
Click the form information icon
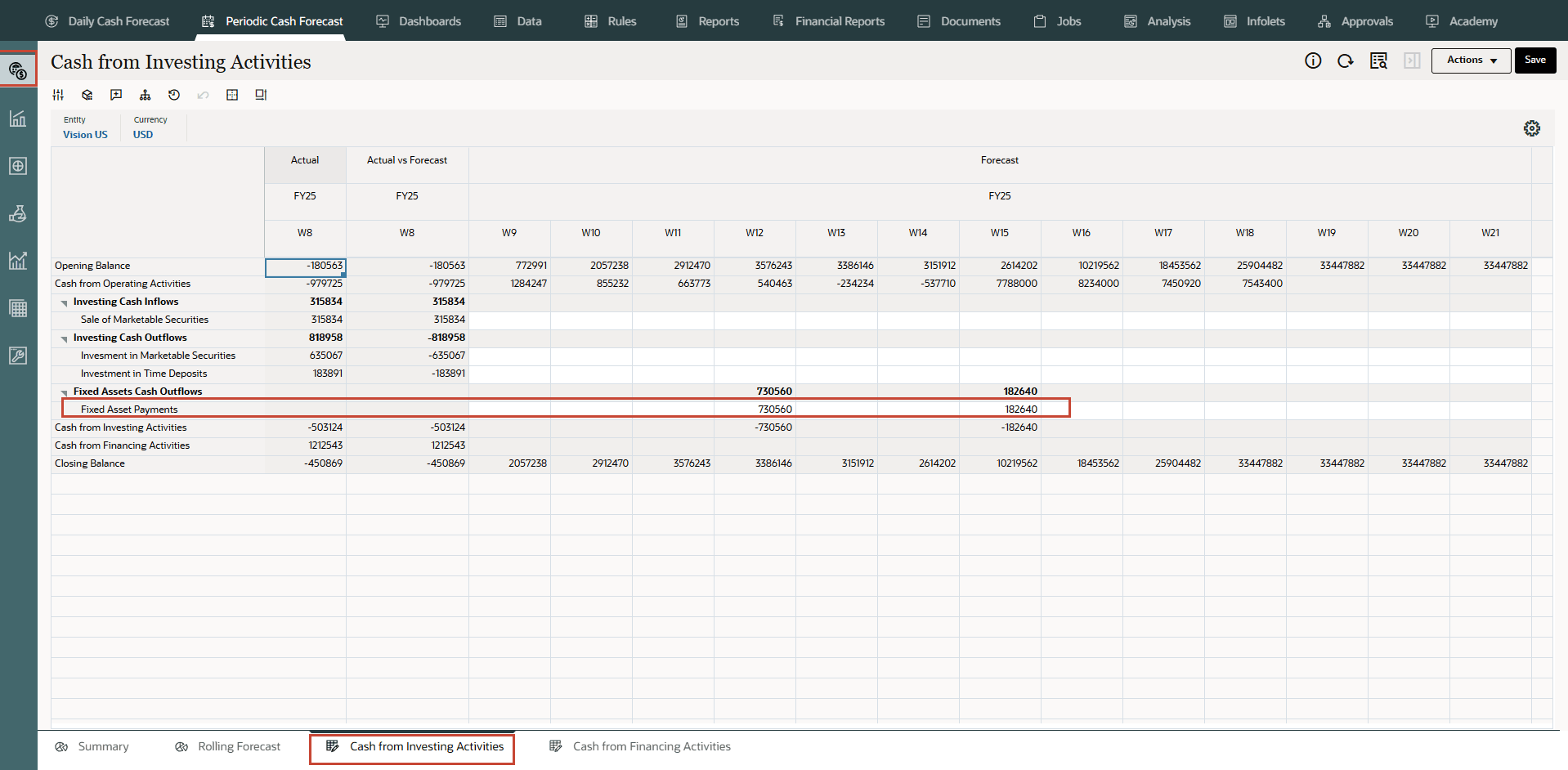coord(1313,60)
